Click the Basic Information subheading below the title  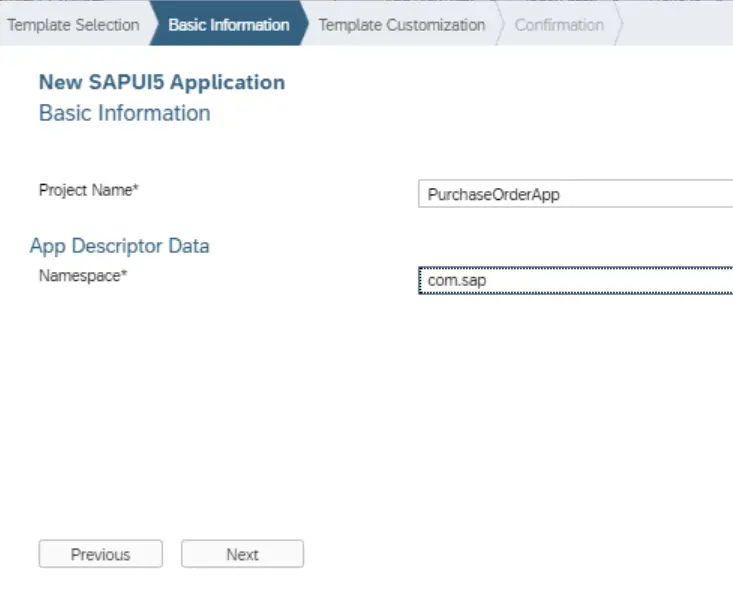point(124,113)
